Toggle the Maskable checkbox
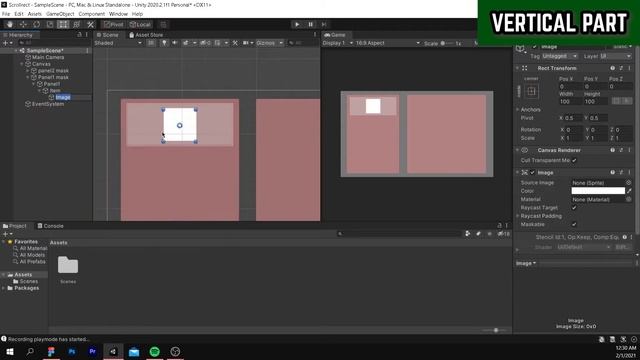Viewport: 640px width, 360px height. (x=574, y=224)
